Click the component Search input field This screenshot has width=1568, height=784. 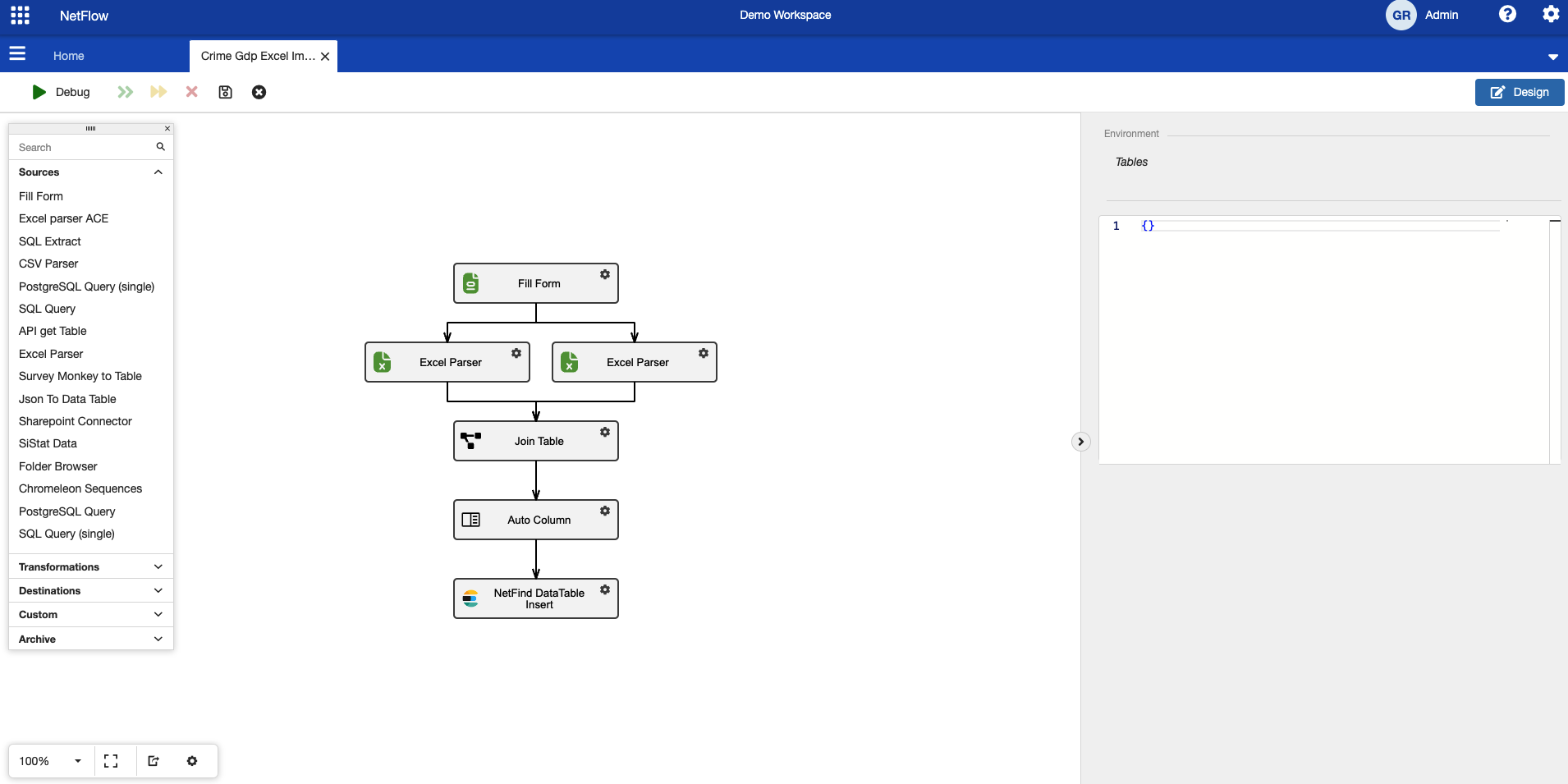tap(84, 148)
